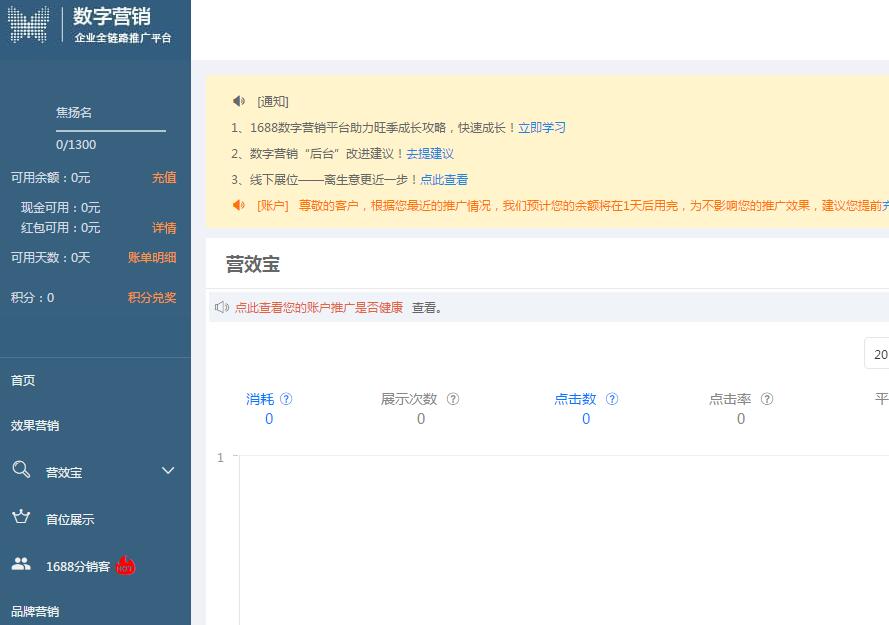889x625 pixels.
Task: Open 1688分销客 via the people icon
Action: (x=20, y=565)
